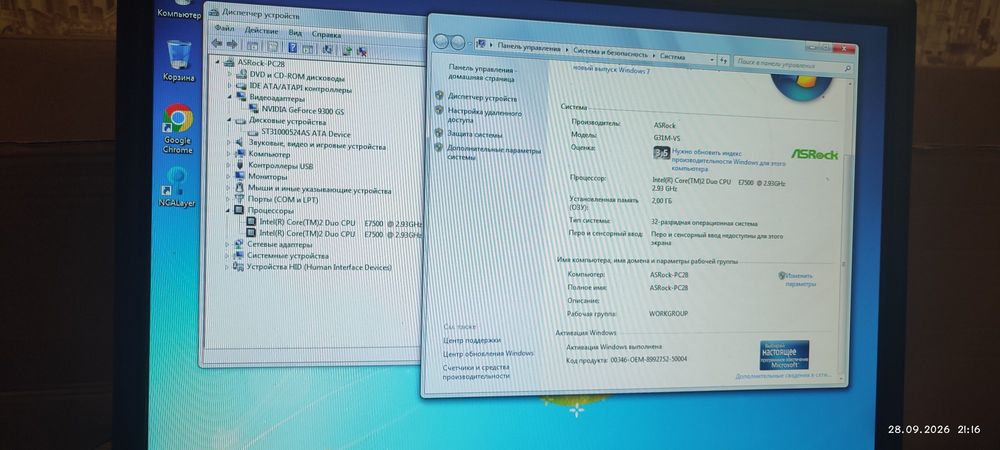Click uninstall device icon with red X
Viewport: 1000px width, 450px height.
click(361, 51)
